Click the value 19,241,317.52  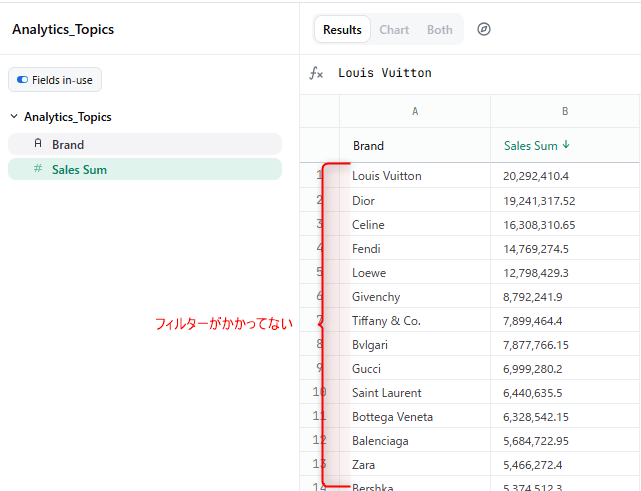pyautogui.click(x=539, y=201)
